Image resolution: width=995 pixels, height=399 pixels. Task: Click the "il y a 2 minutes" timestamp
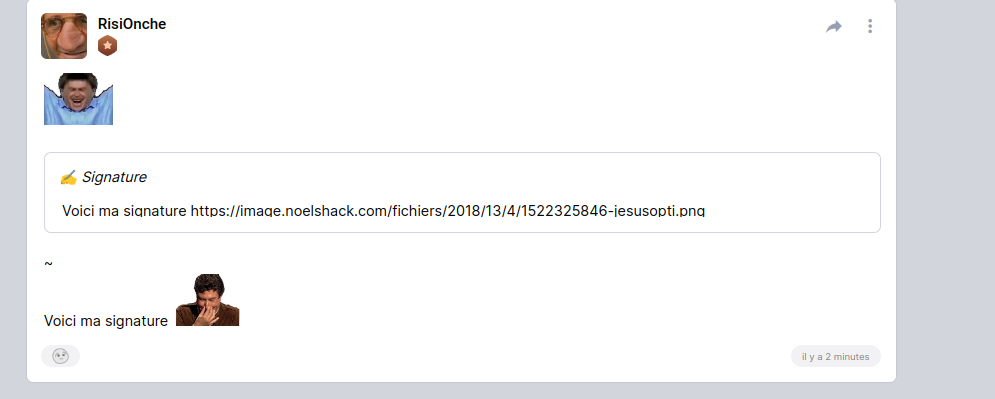836,356
